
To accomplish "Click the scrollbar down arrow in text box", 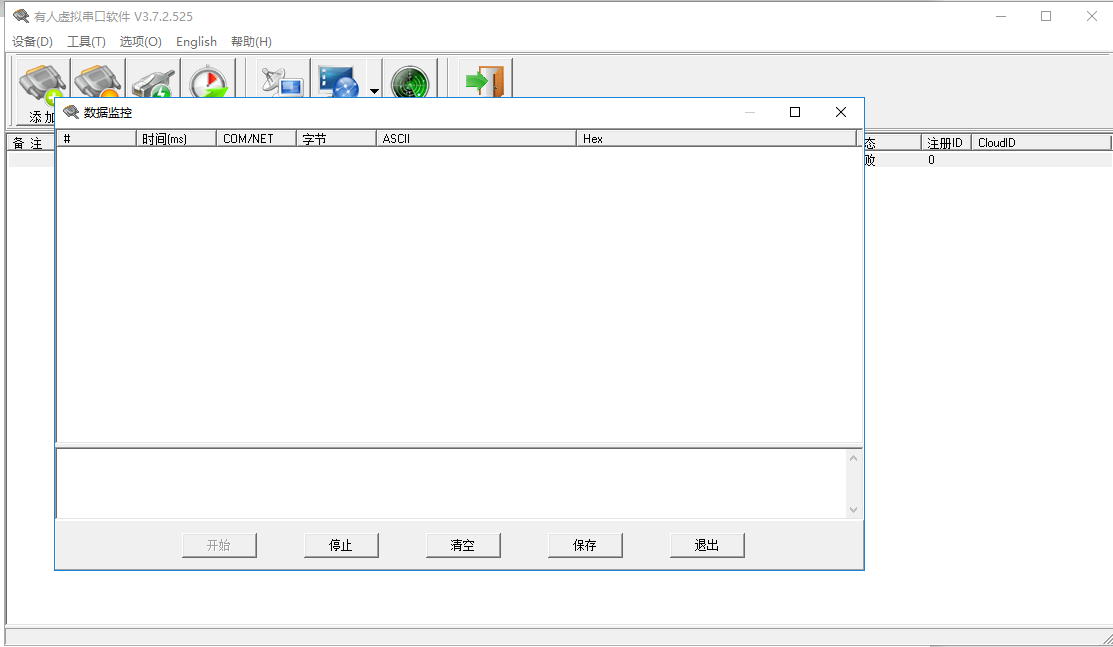I will (x=853, y=510).
